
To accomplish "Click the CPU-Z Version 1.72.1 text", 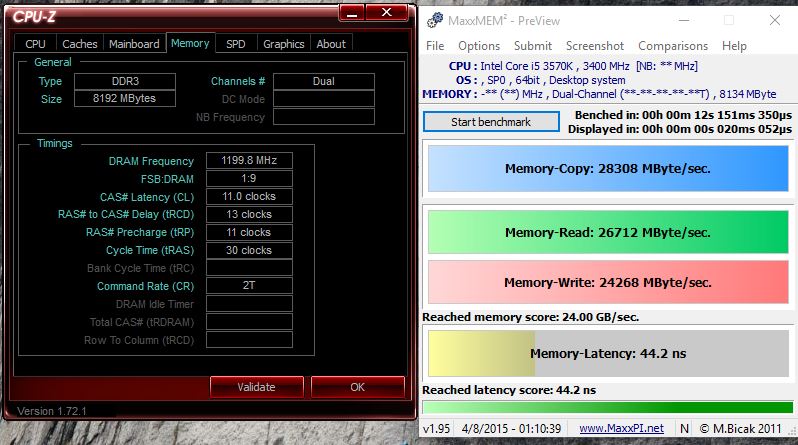I will pyautogui.click(x=51, y=411).
